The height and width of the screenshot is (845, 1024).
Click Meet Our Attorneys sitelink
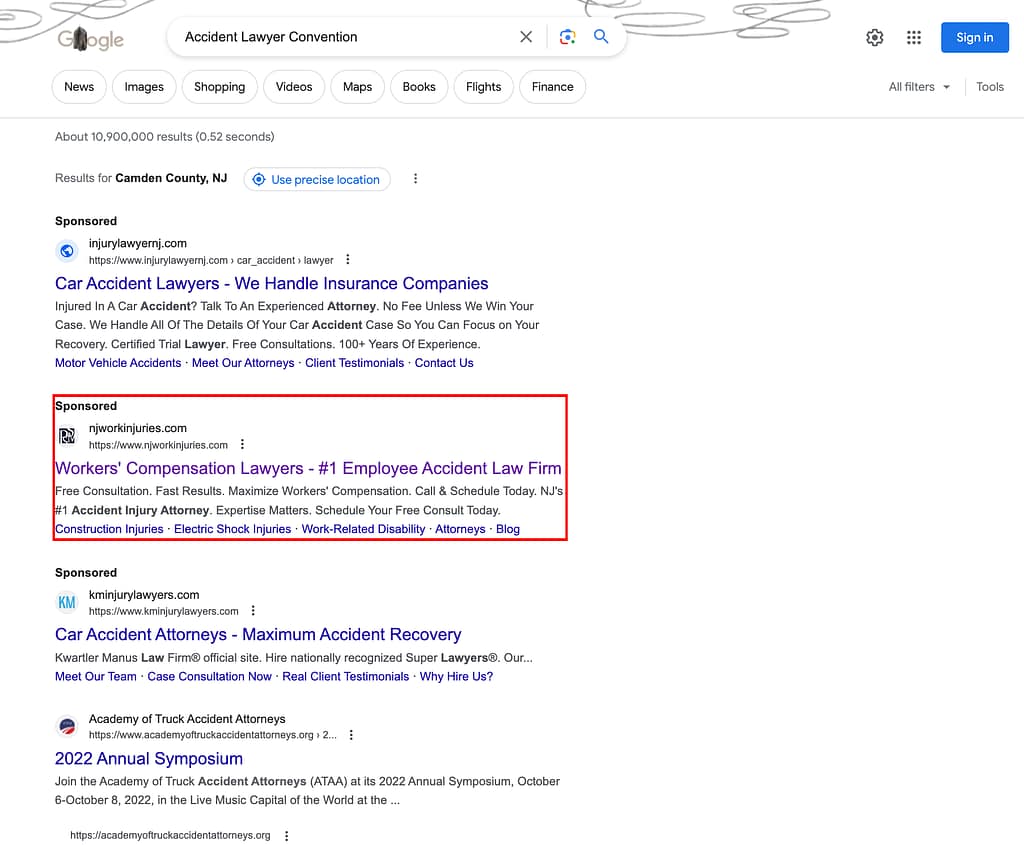(x=243, y=363)
